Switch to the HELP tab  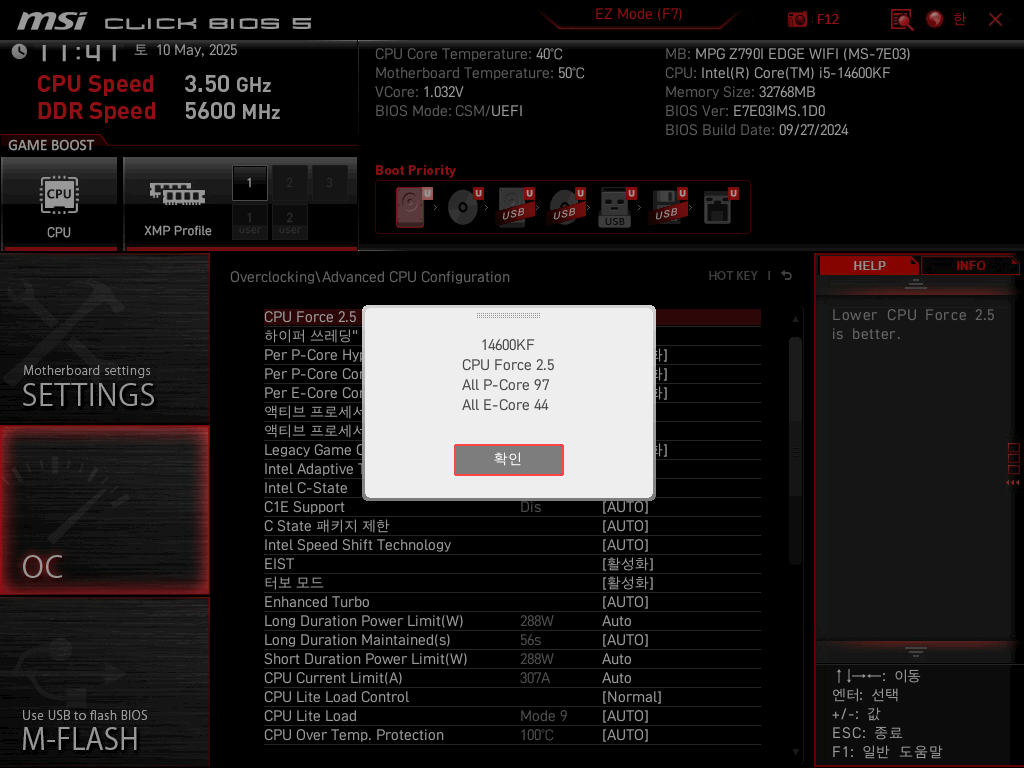pos(869,266)
